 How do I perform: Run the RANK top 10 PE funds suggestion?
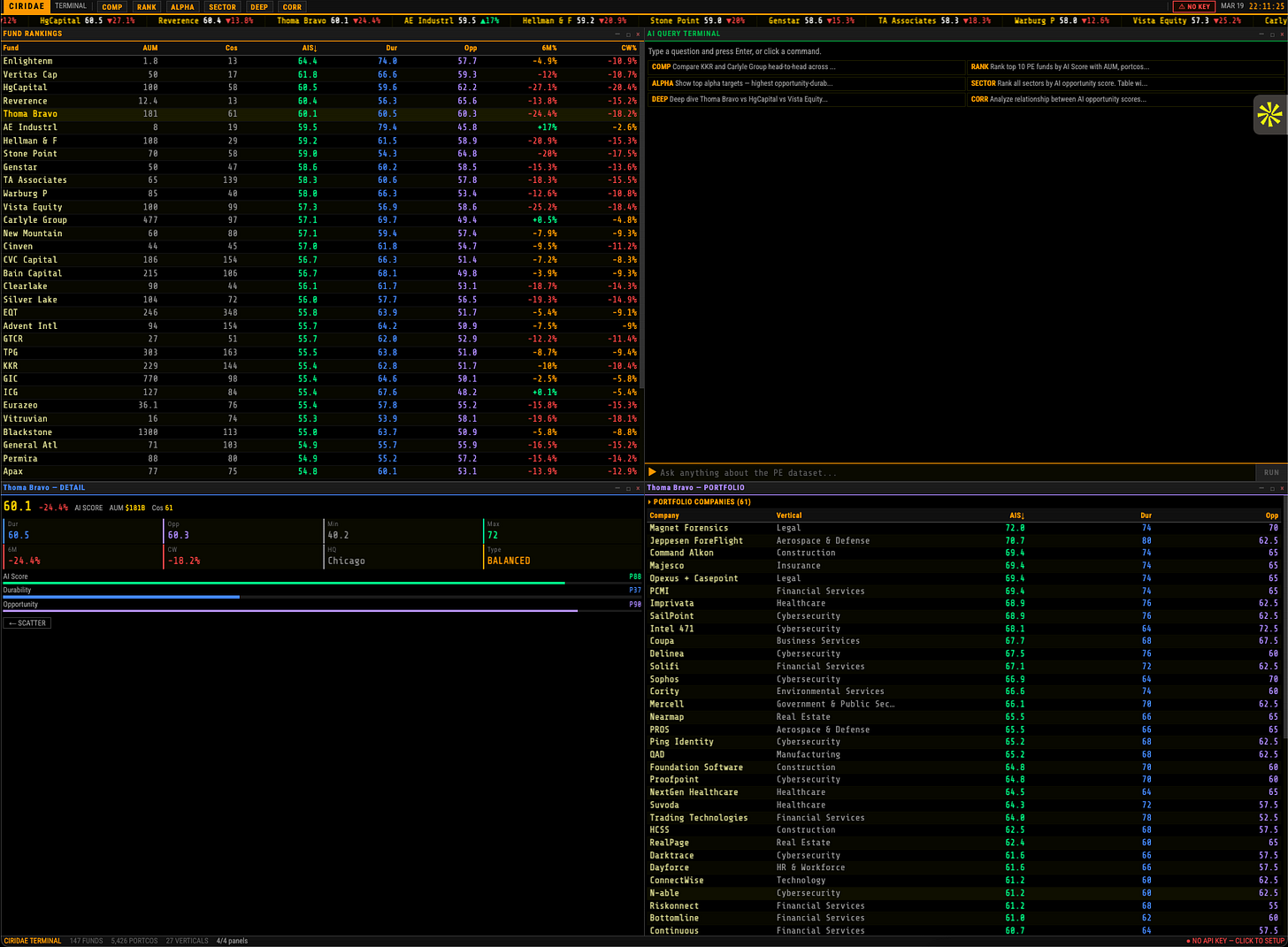[1125, 66]
